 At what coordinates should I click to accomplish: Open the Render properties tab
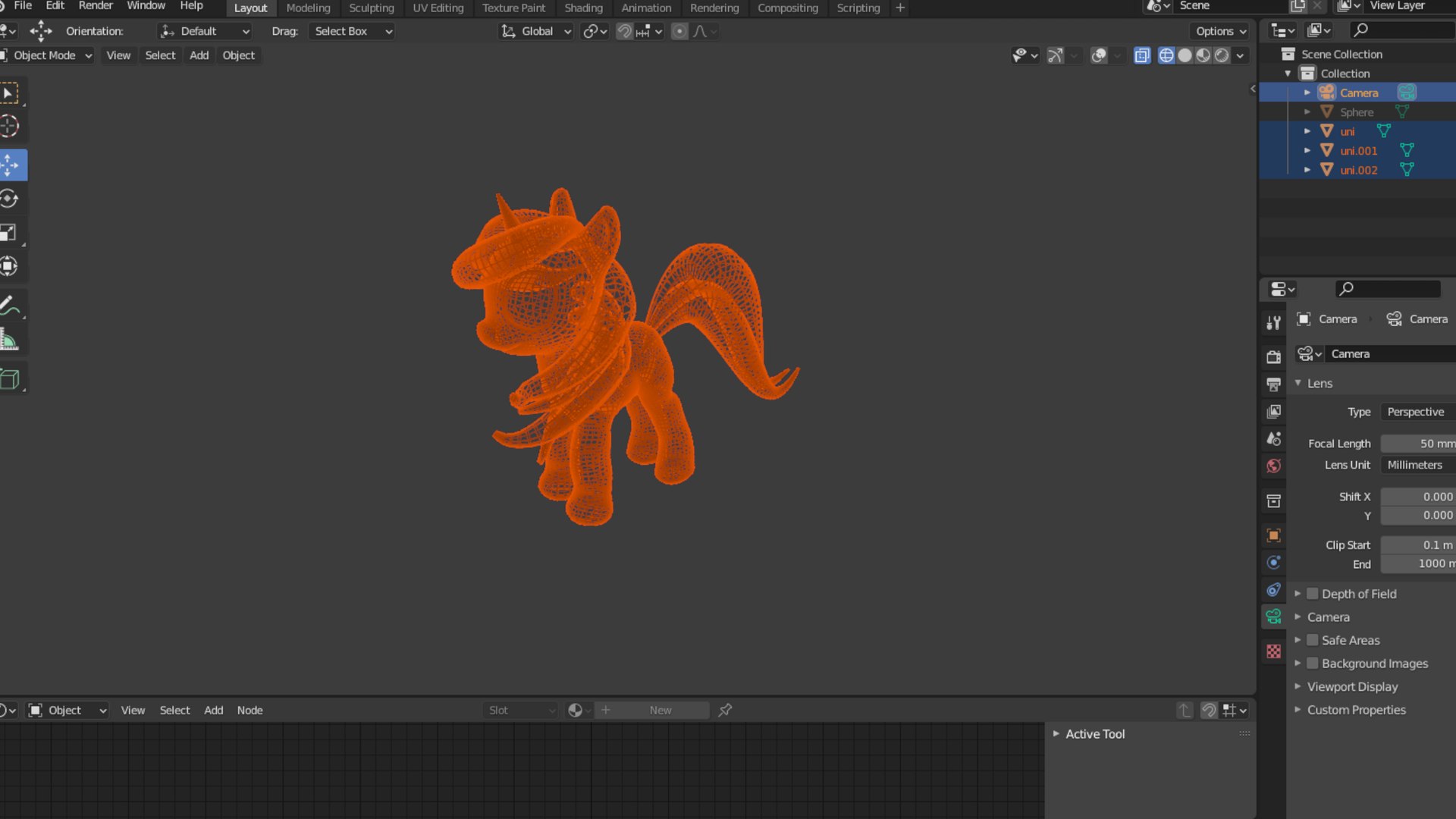coord(1274,356)
